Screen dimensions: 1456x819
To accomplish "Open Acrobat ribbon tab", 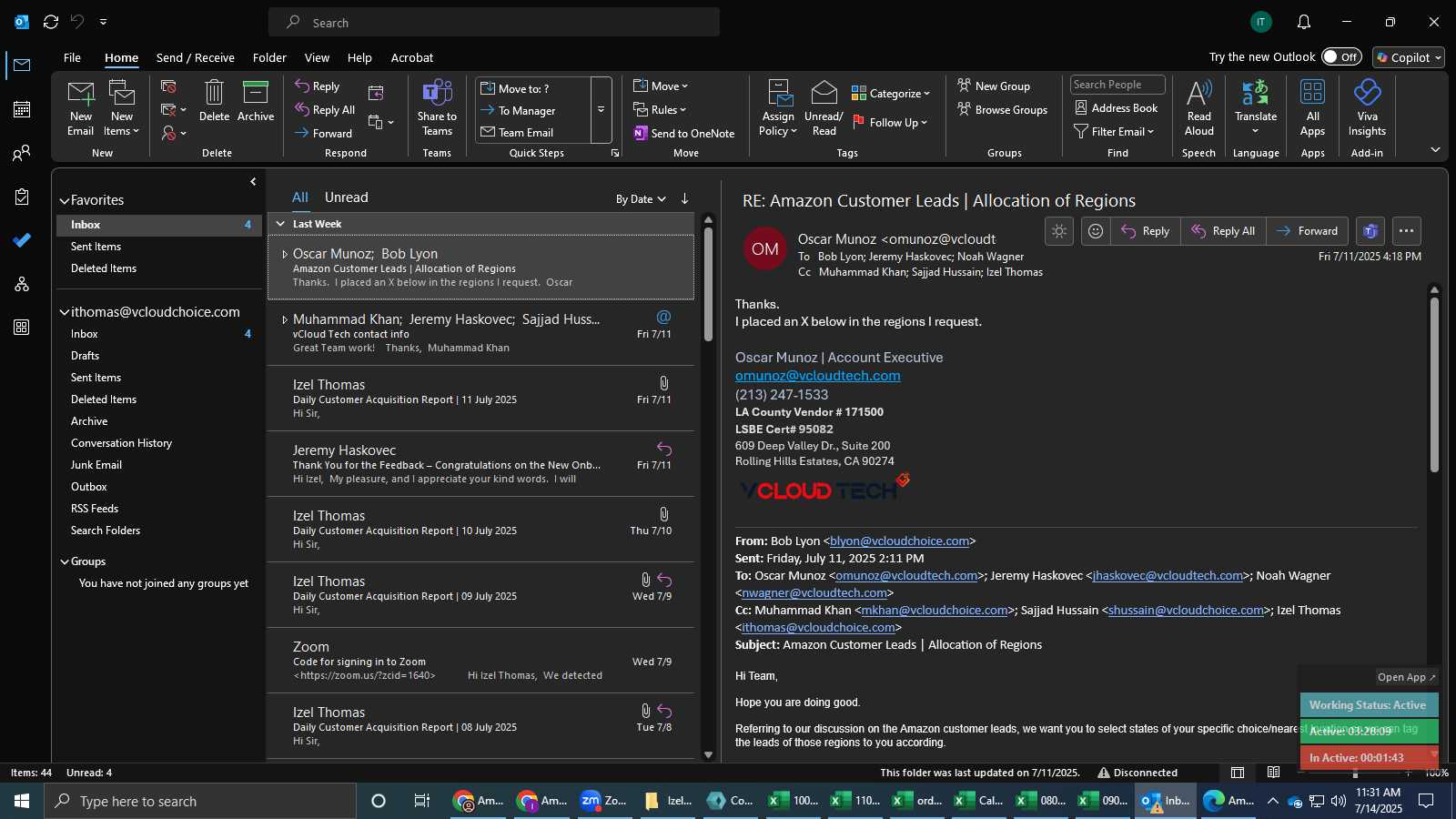I will point(411,57).
